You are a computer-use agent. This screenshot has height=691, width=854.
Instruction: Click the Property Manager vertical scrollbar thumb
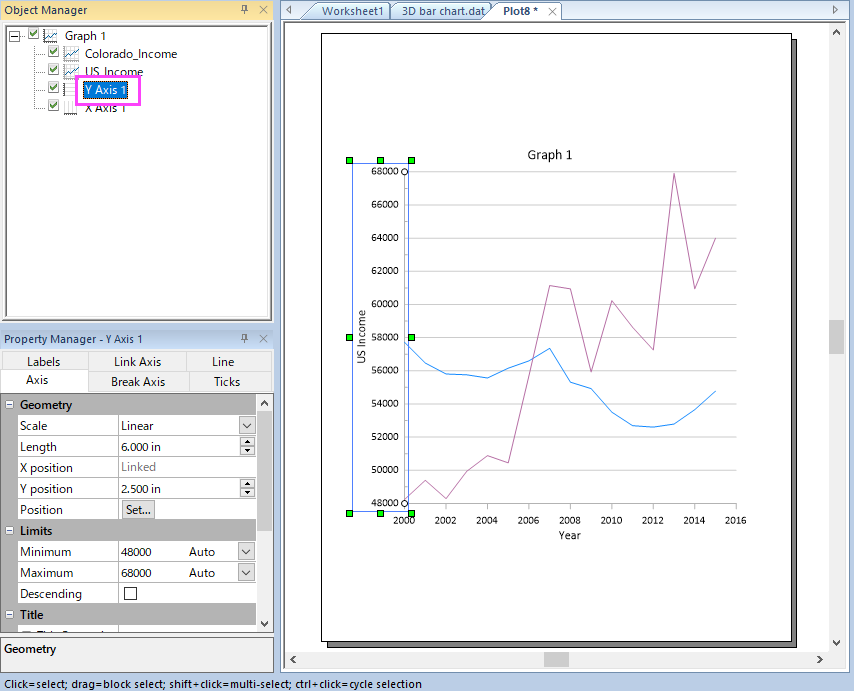265,471
